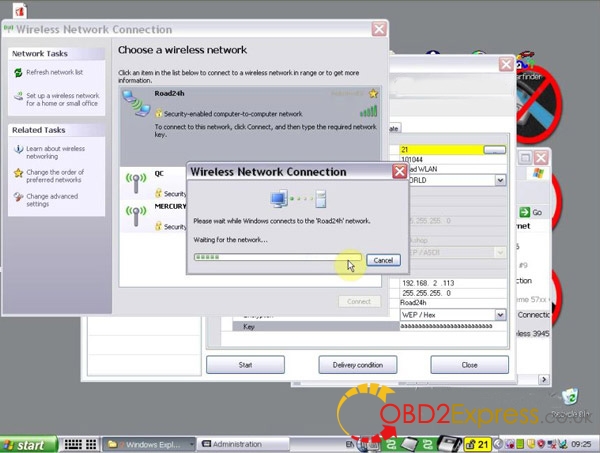Screen dimensions: 600x453
Task: Click Cancel in the connection dialog
Action: coord(382,260)
